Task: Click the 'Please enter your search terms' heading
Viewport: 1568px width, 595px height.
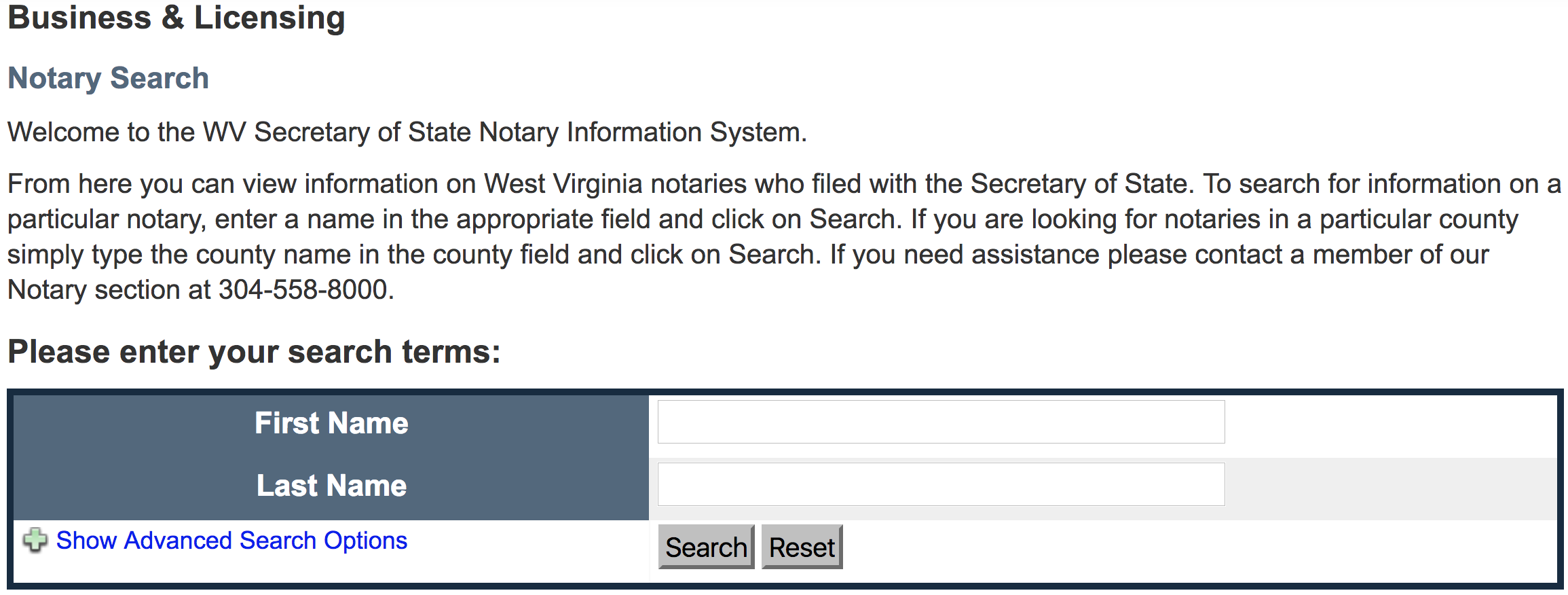Action: 254,352
